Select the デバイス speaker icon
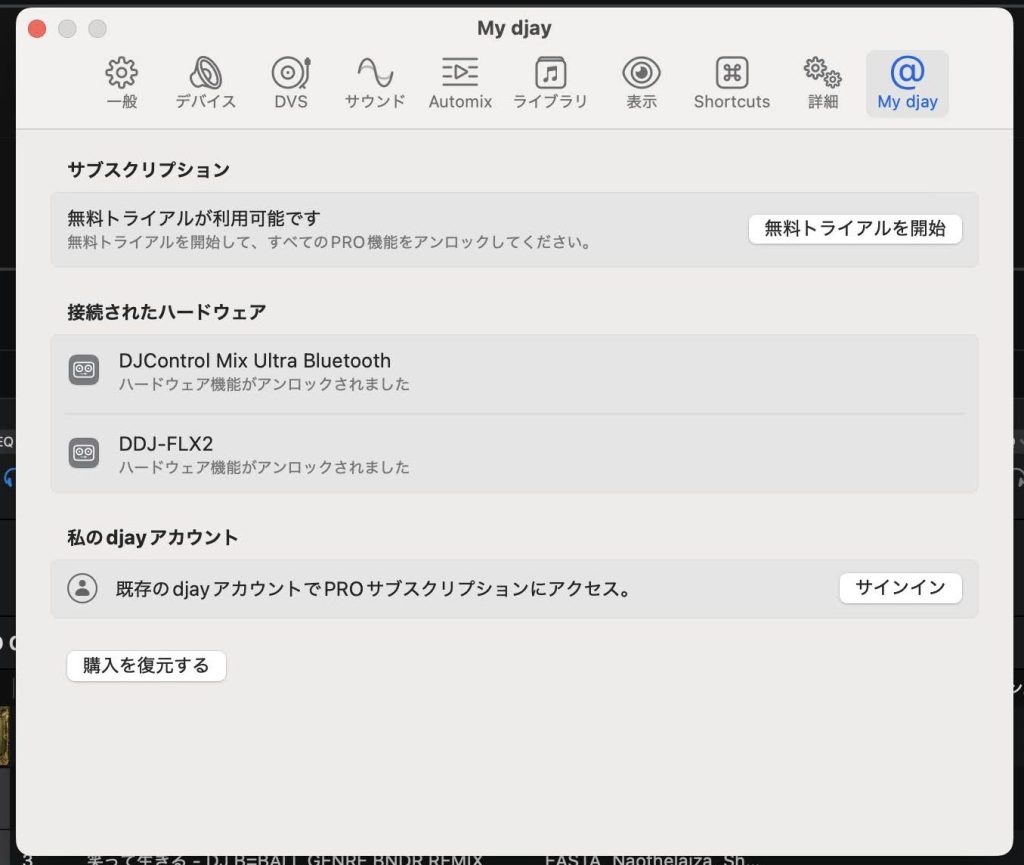Viewport: 1024px width, 865px height. coord(206,73)
